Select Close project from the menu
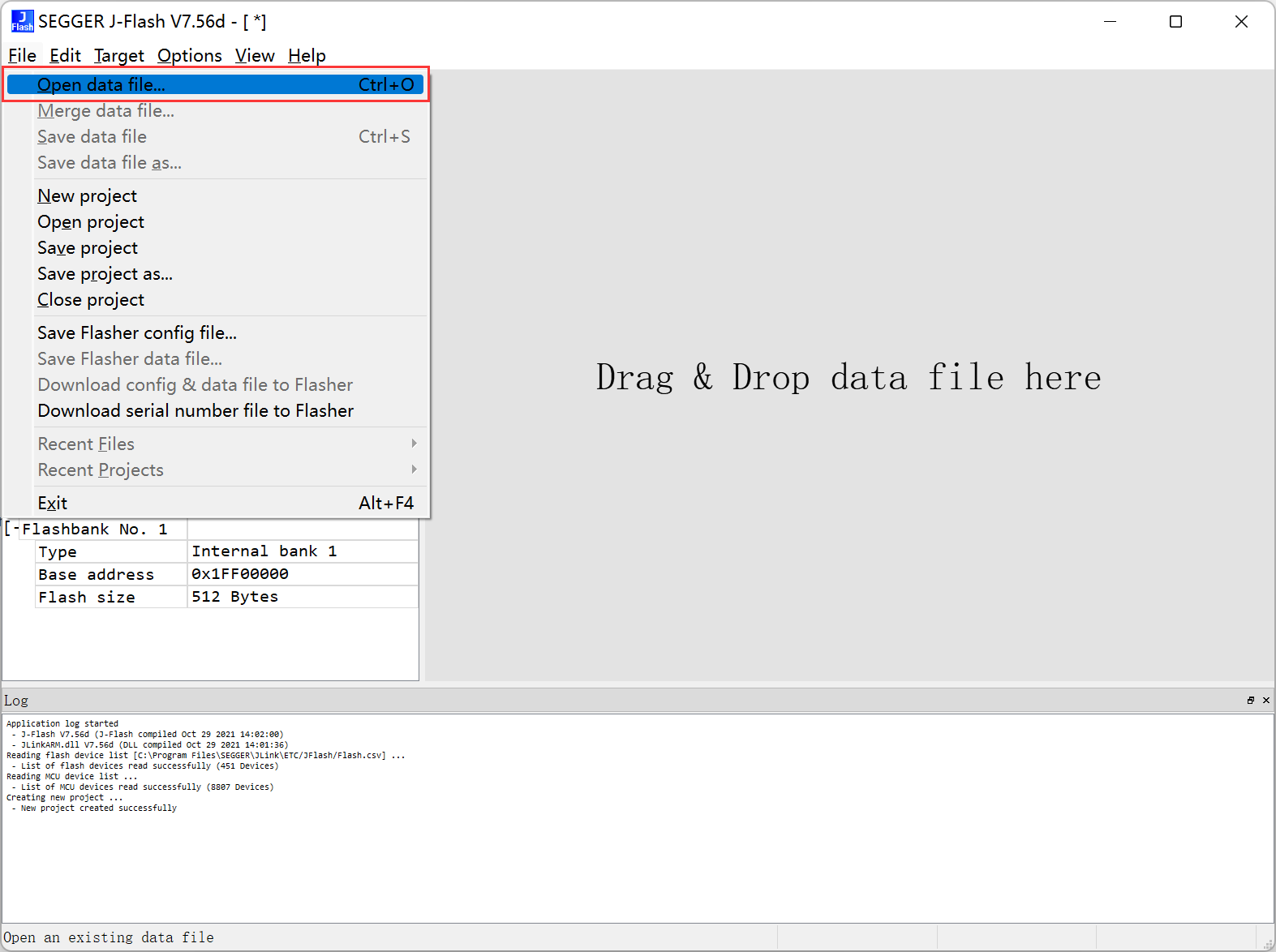Viewport: 1276px width, 952px height. 91,299
